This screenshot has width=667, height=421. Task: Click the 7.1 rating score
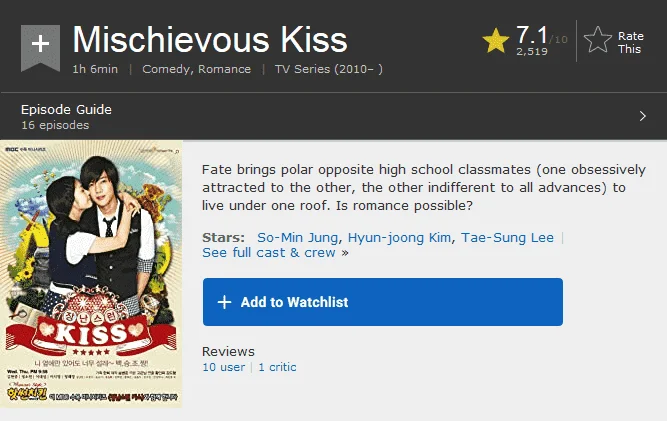coord(532,35)
